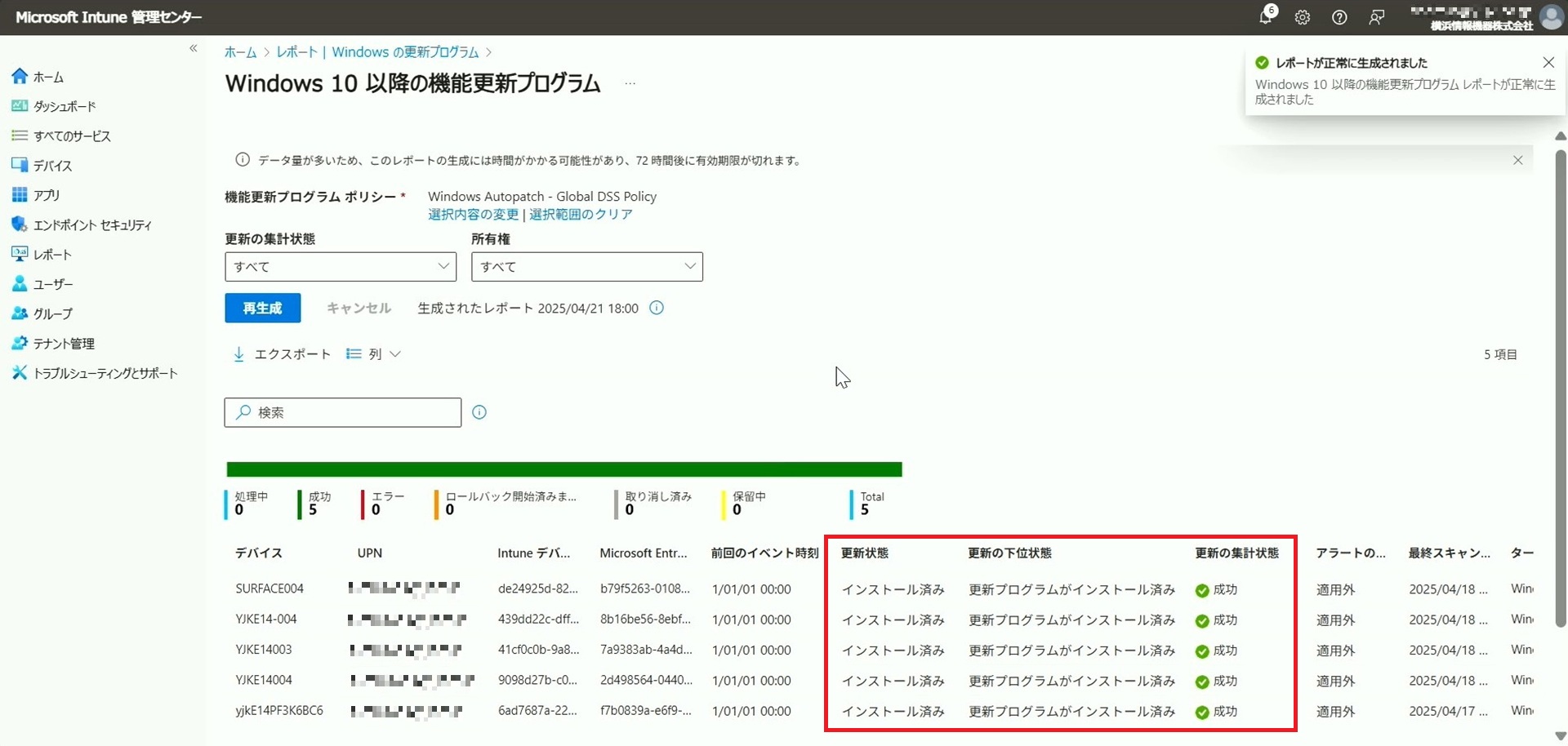Click scroll up arrow
Image resolution: width=1568 pixels, height=746 pixels.
1561,135
